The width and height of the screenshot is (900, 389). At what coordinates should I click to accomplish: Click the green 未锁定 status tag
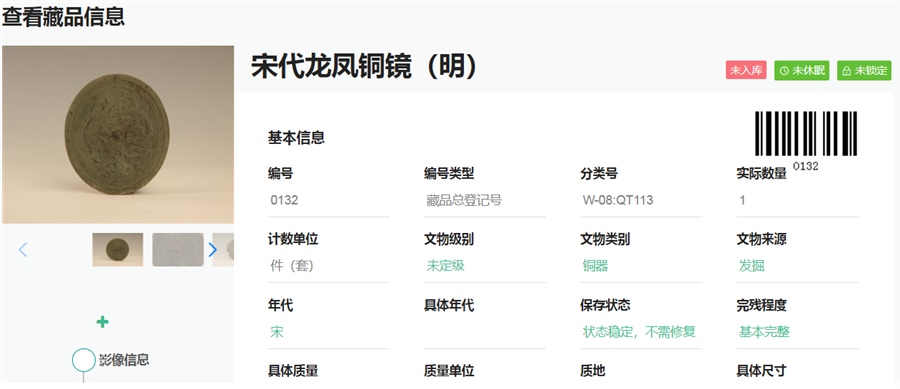(864, 71)
